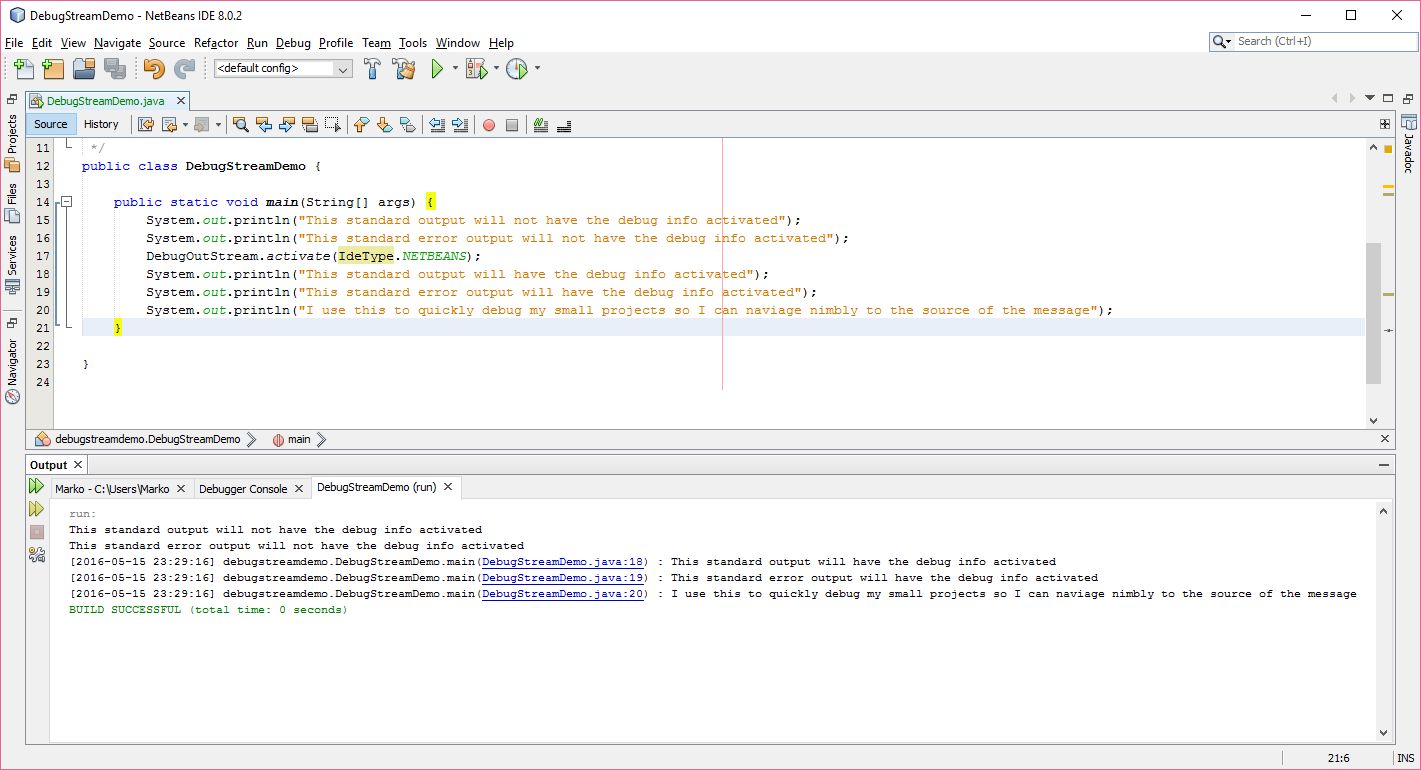Jump to next bookmark icon
The image size is (1421, 770).
pyautogui.click(x=384, y=124)
